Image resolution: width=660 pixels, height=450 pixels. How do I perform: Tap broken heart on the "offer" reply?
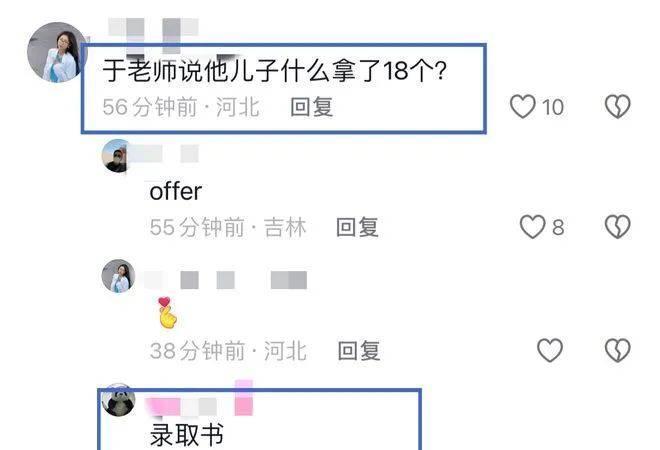point(617,227)
